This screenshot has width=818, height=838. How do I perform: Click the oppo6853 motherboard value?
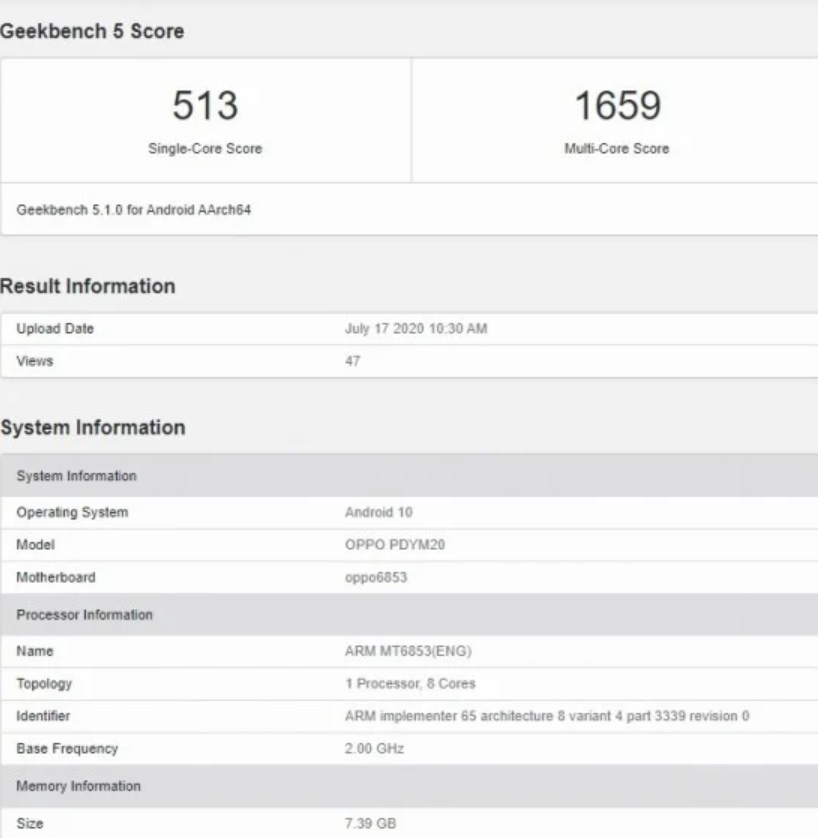pos(376,577)
